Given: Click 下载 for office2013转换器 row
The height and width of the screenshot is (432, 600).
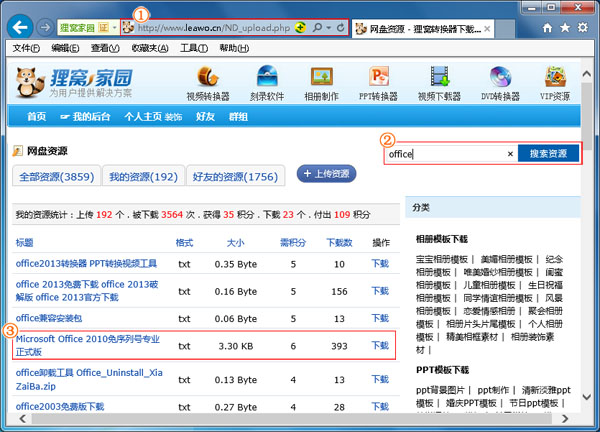Looking at the screenshot, I should pos(380,264).
